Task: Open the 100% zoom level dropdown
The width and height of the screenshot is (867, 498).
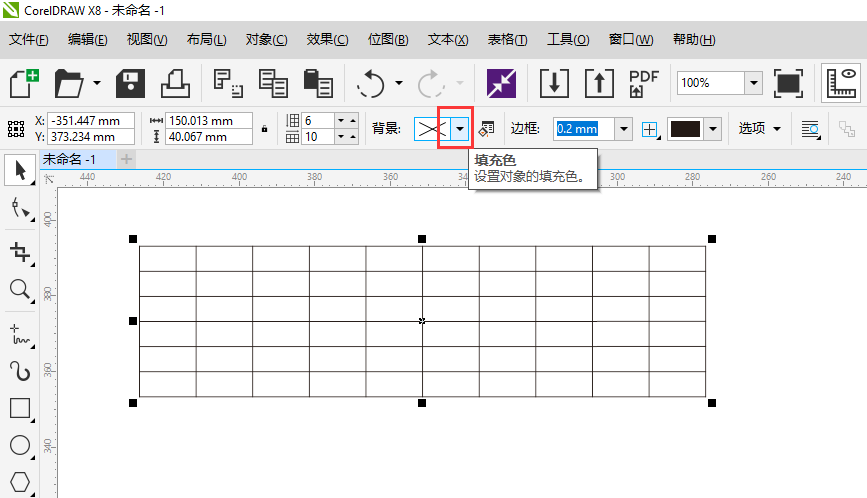Action: point(753,83)
